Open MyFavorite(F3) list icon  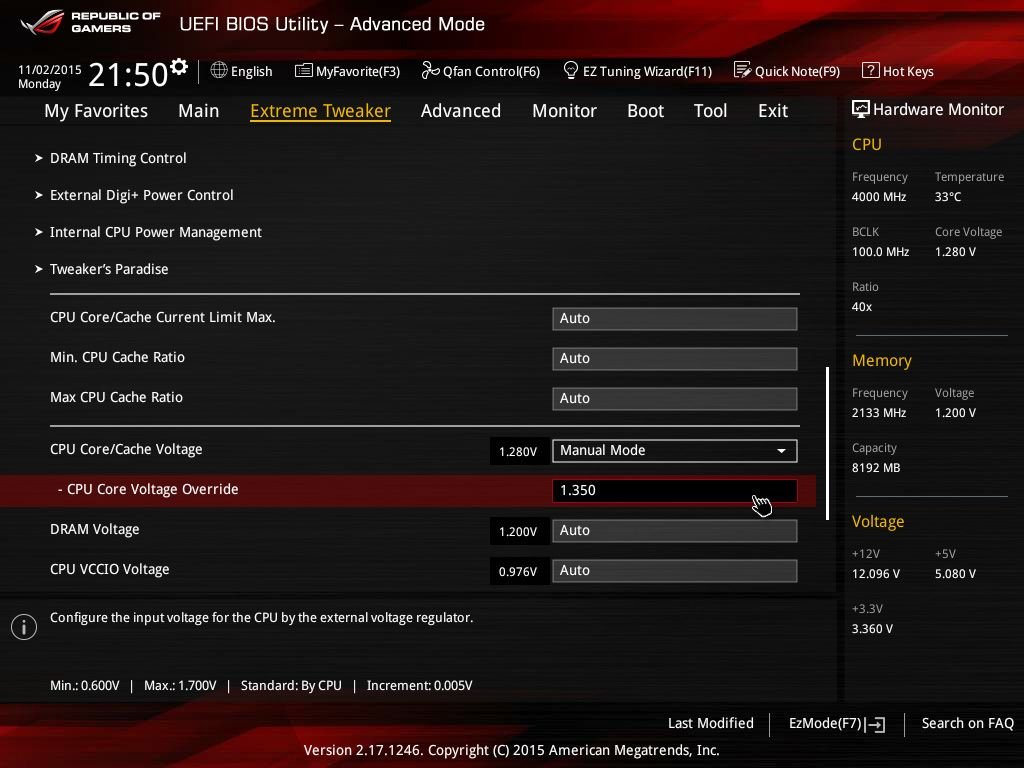click(x=304, y=71)
